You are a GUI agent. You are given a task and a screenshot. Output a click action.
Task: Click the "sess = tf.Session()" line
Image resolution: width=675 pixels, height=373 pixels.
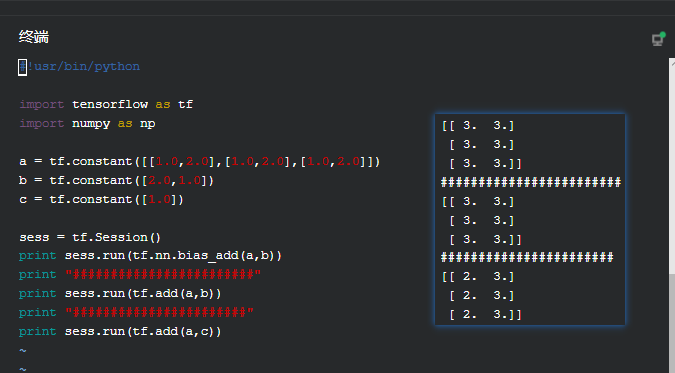tap(90, 237)
